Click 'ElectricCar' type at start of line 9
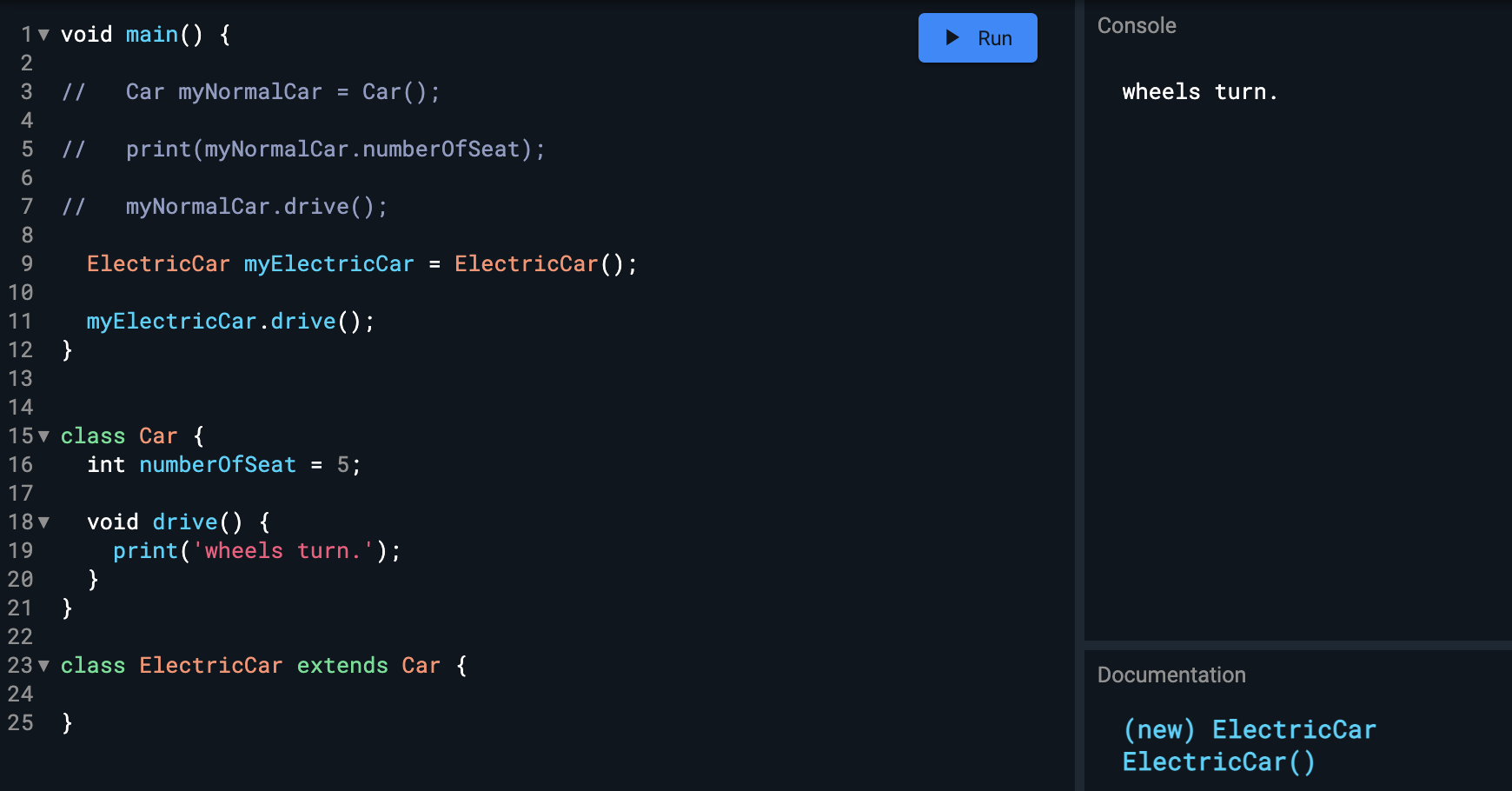Viewport: 1512px width, 791px height. (159, 264)
